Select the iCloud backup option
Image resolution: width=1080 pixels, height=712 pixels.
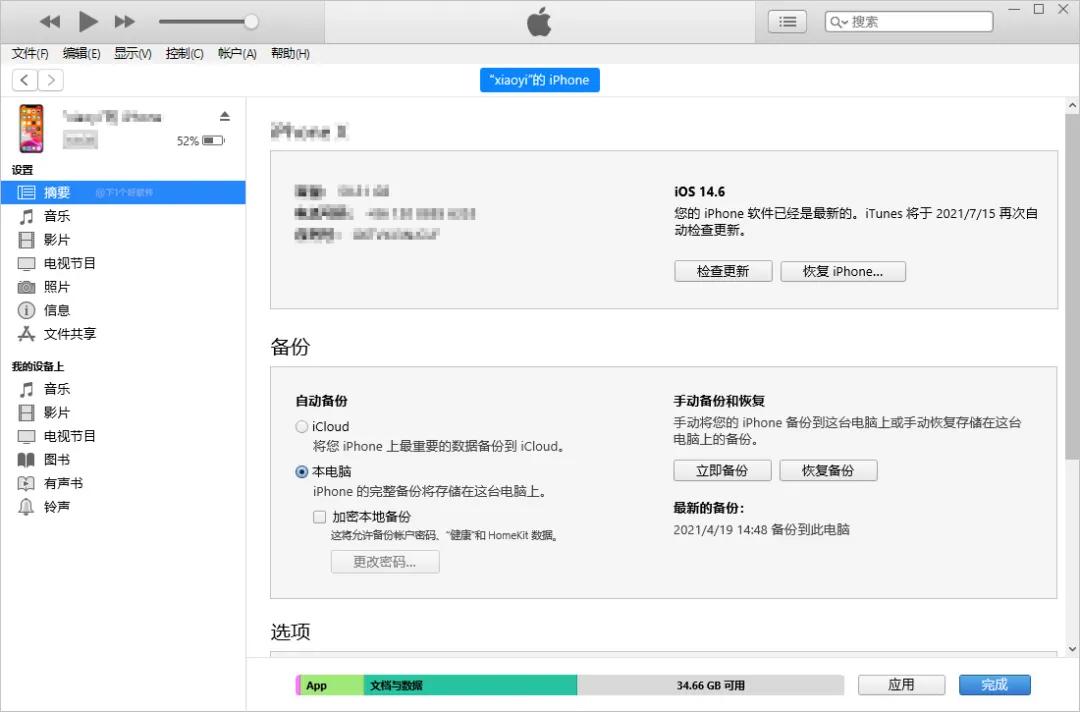(301, 426)
